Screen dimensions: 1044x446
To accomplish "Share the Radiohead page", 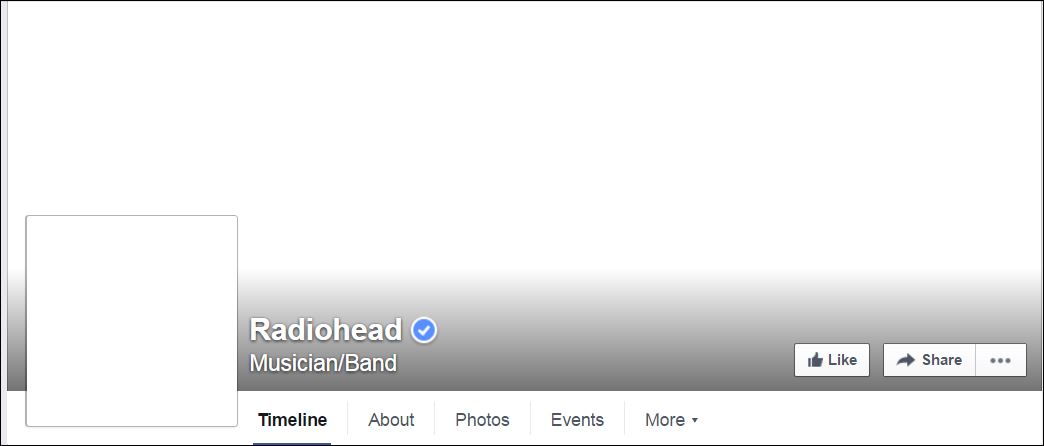I will click(x=929, y=360).
